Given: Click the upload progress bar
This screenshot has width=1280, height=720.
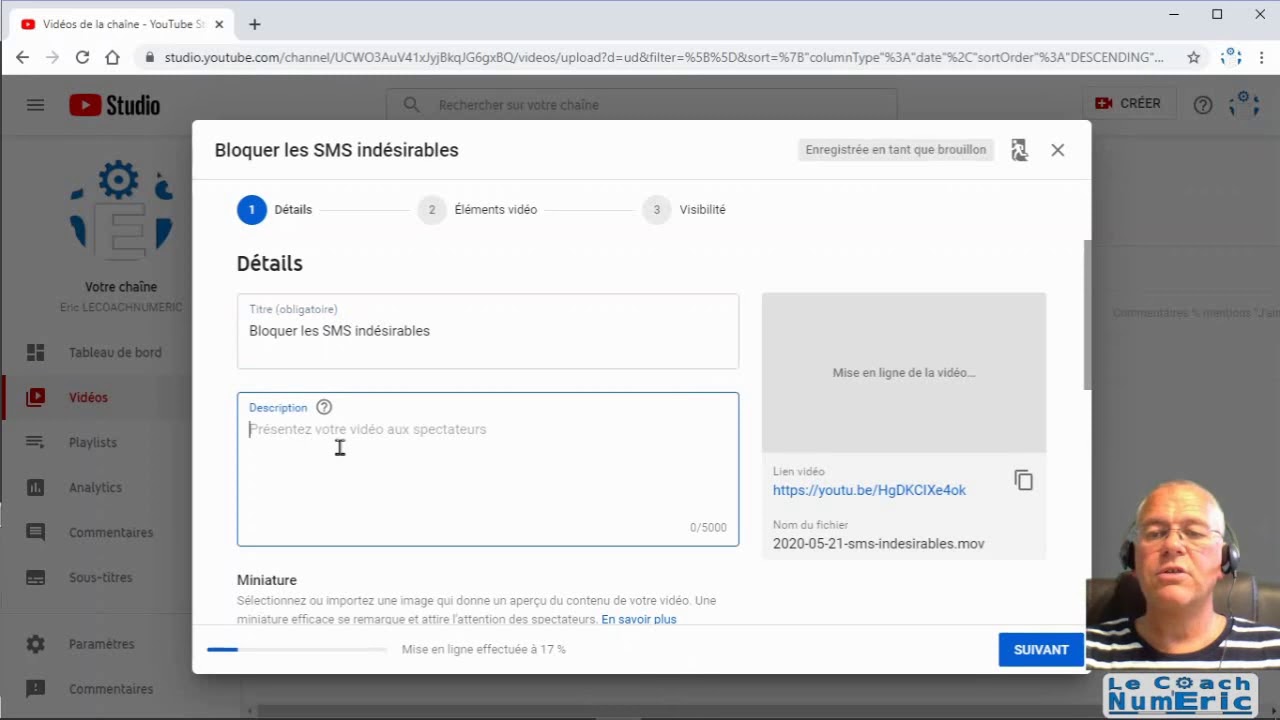Looking at the screenshot, I should coord(297,649).
